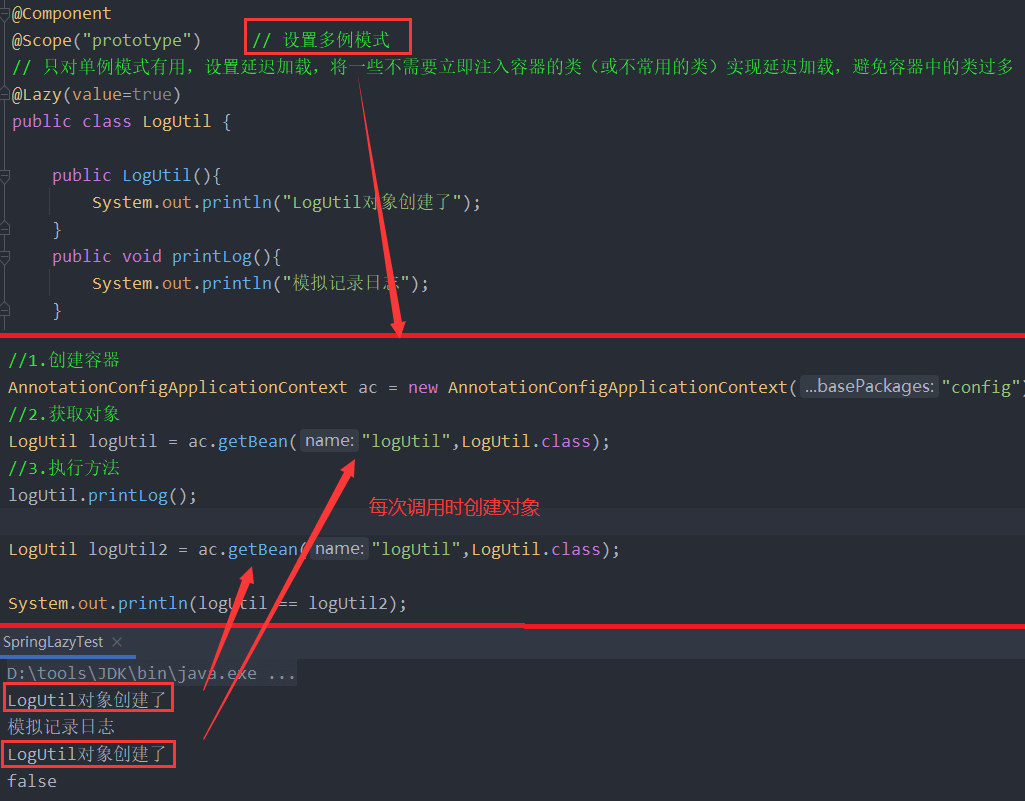Click the class name LogUtil declaration

click(x=176, y=122)
